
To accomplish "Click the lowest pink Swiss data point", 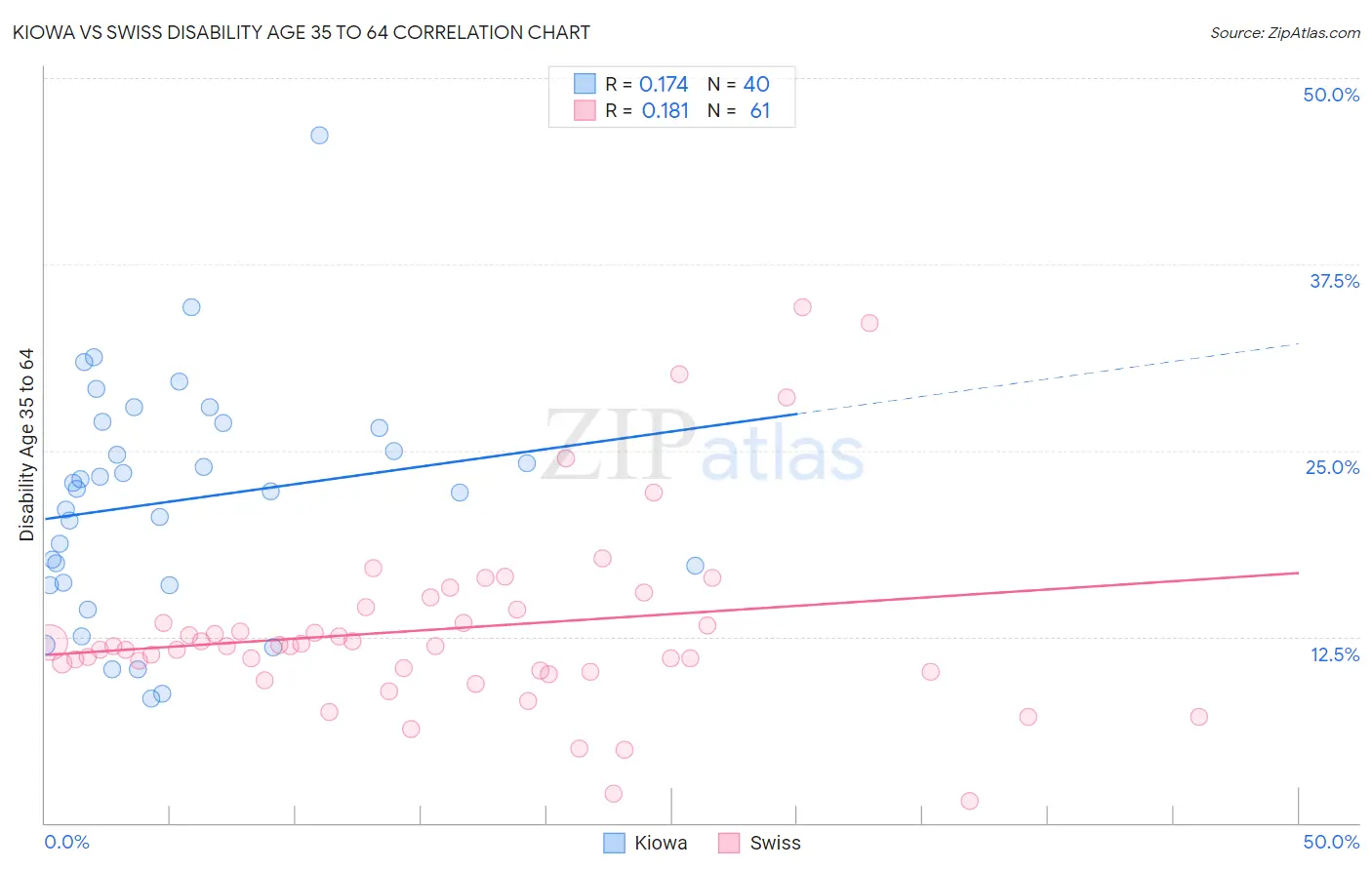I will 969,801.
